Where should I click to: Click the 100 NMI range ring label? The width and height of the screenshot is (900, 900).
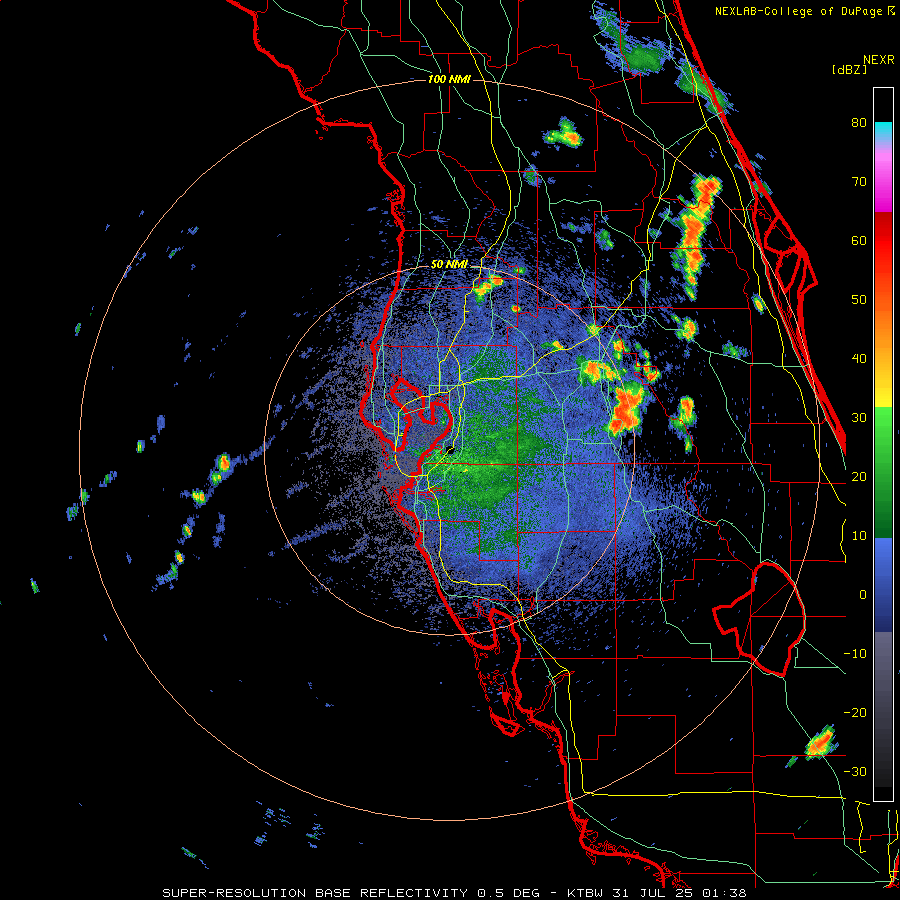coord(449,79)
